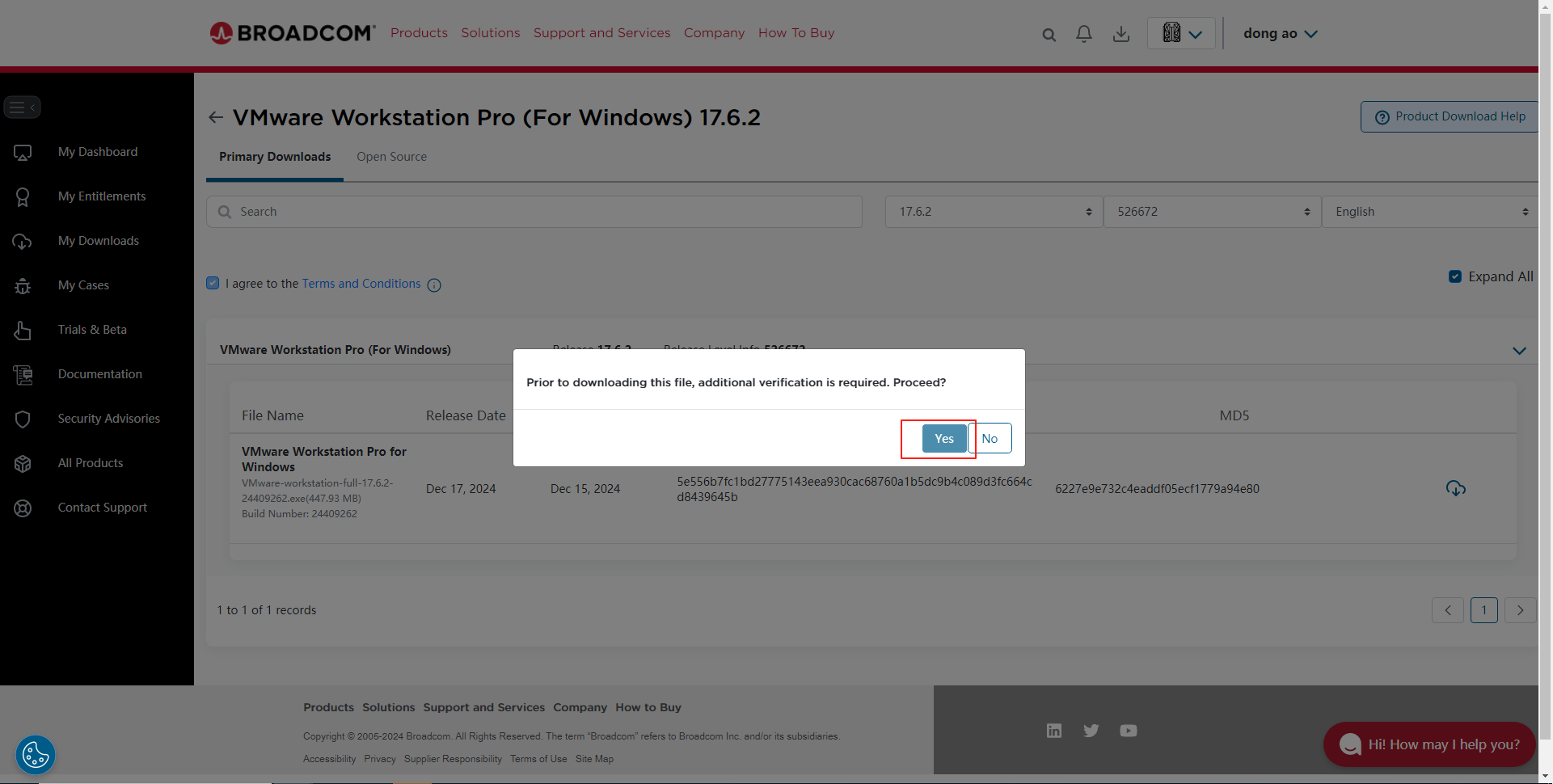
Task: Open Security Advisories in sidebar
Action: [109, 419]
